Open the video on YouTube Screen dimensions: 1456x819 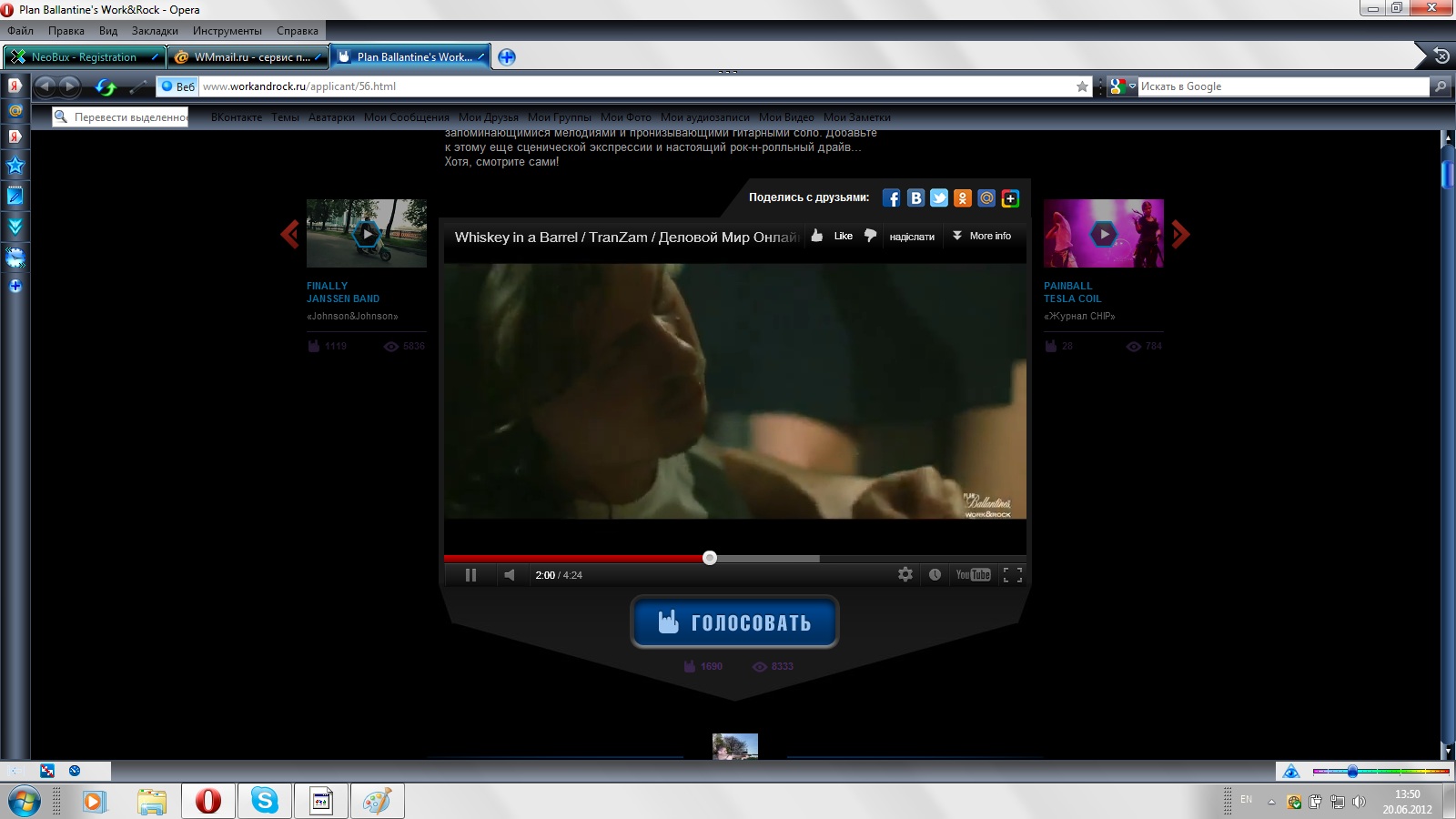973,574
